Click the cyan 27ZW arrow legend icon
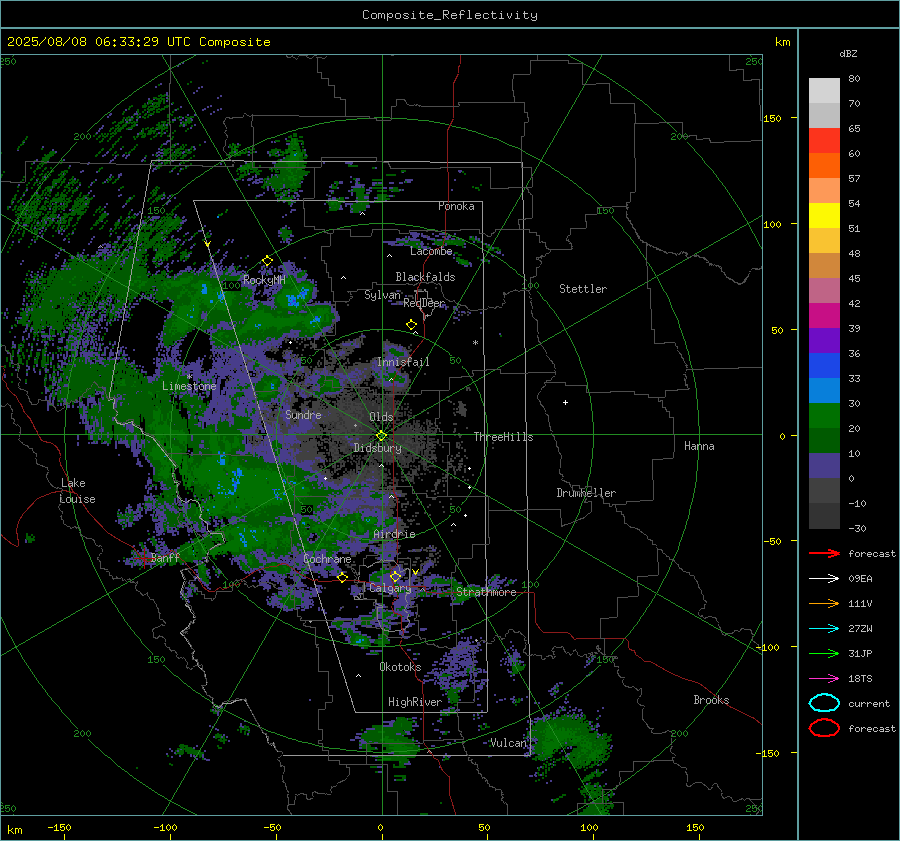 [x=824, y=629]
